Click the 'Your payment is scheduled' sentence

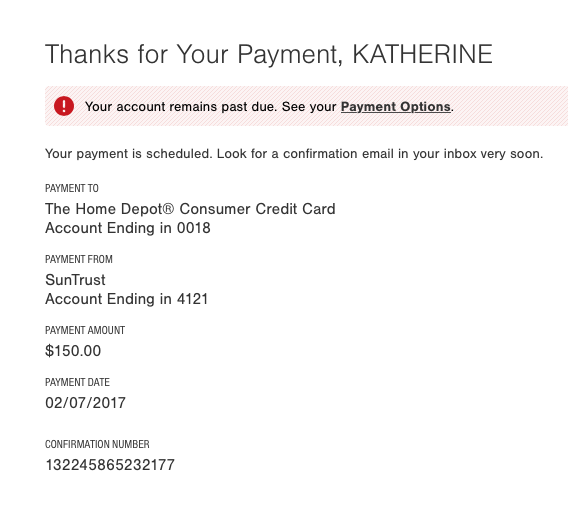click(294, 154)
